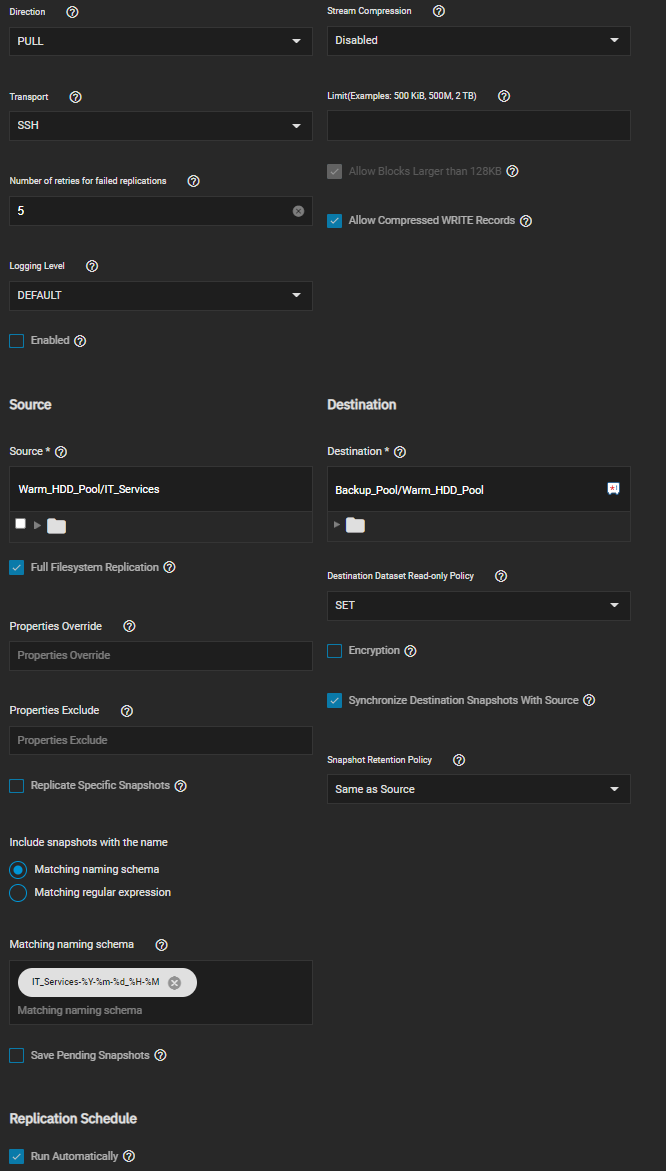666x1171 pixels.
Task: Open help icon next to Logging Level
Action: click(x=93, y=266)
